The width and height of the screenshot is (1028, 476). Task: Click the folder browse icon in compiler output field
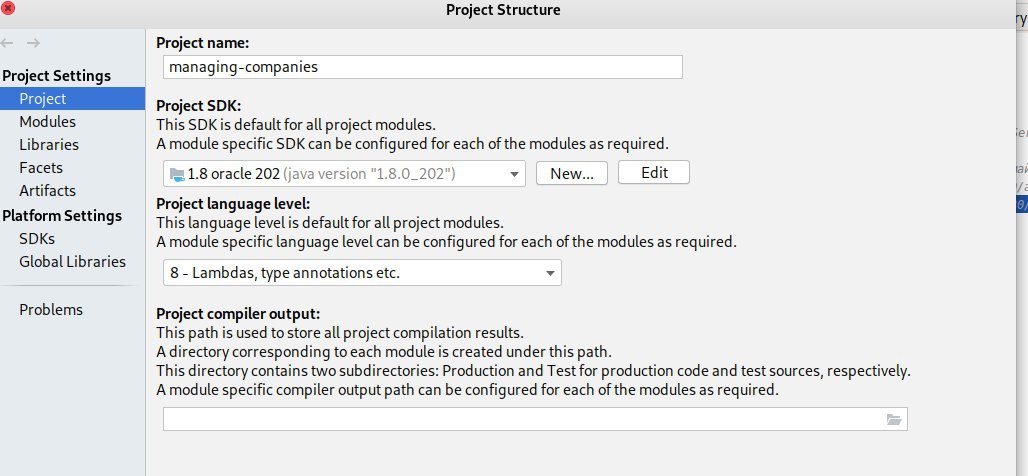pos(894,420)
